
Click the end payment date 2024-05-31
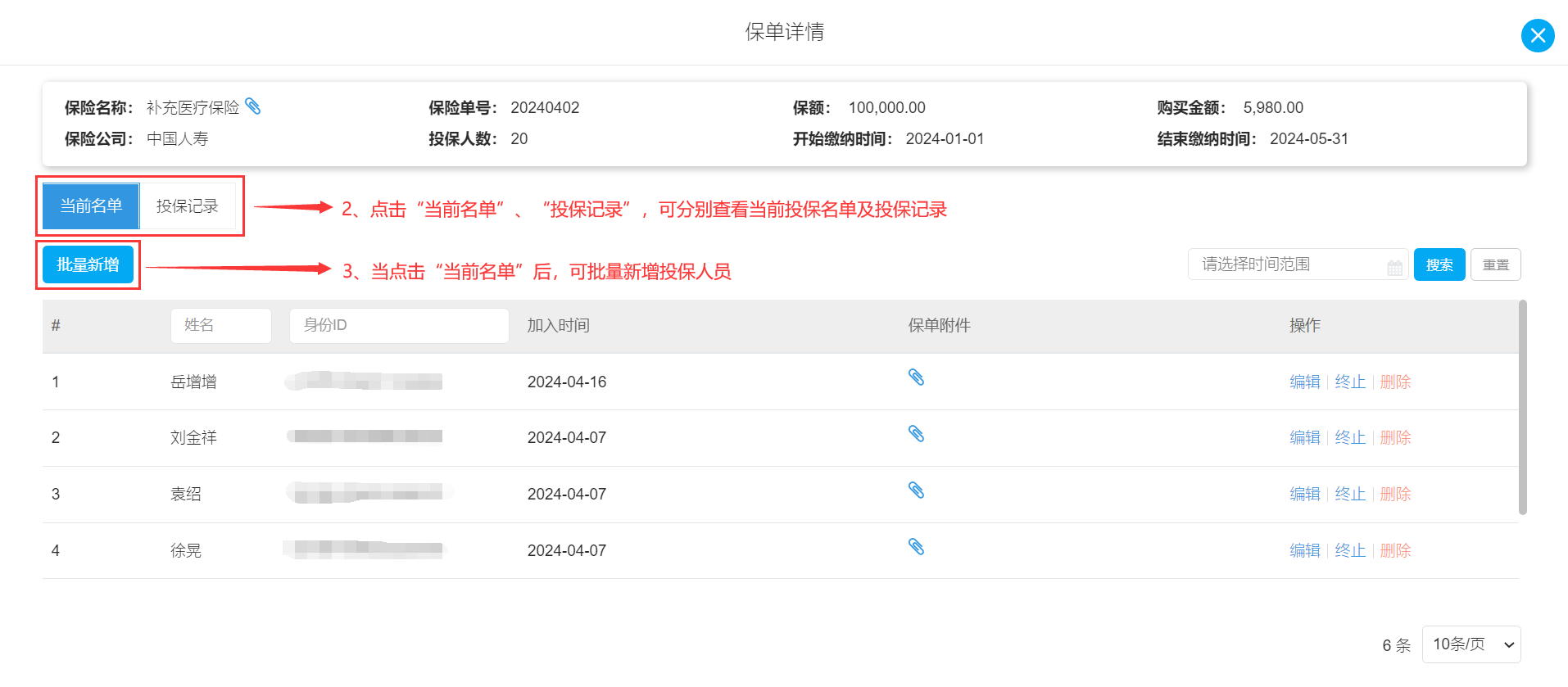[1309, 138]
